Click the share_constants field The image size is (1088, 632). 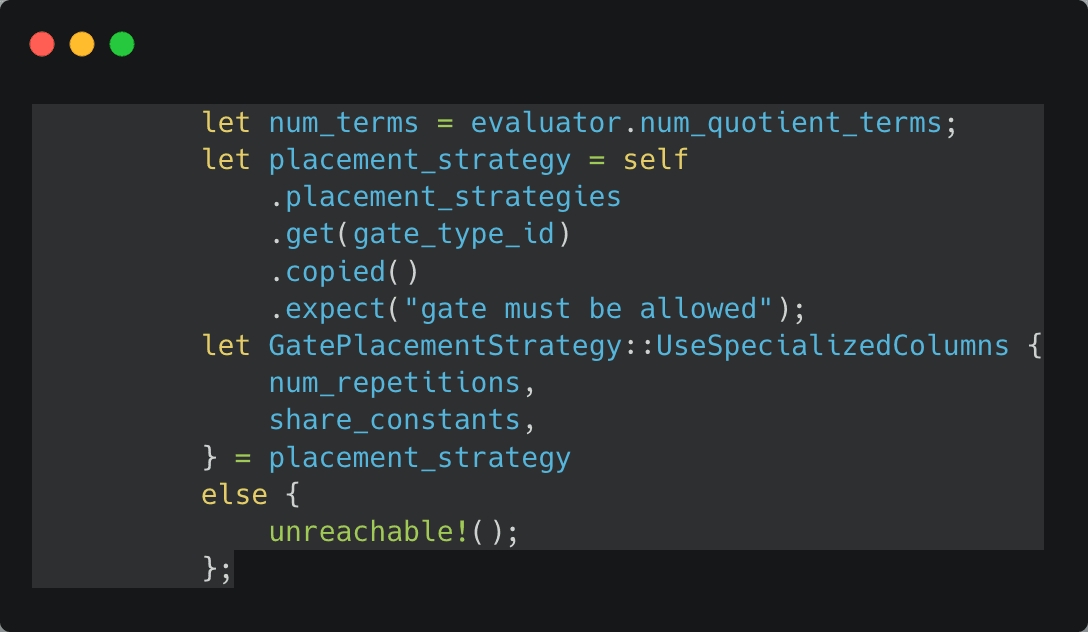click(x=394, y=420)
